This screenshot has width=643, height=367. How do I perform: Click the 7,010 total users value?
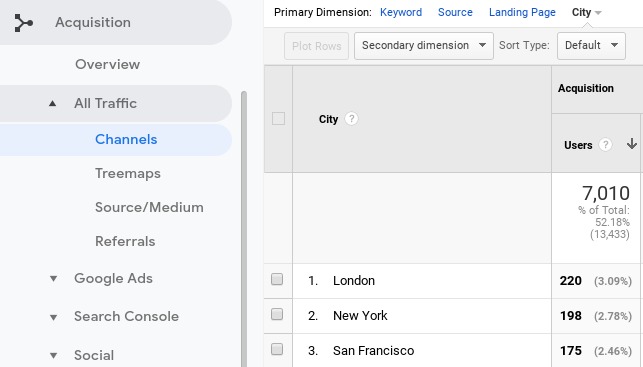coord(606,193)
